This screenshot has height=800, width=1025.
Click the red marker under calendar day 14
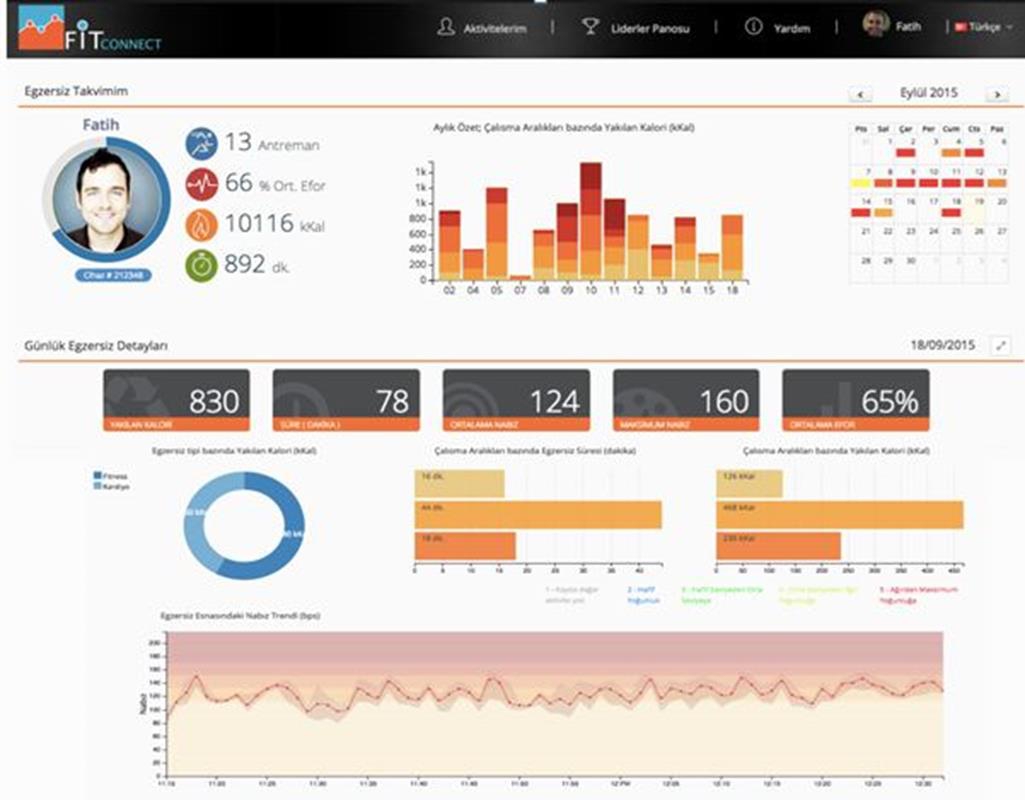pyautogui.click(x=860, y=213)
